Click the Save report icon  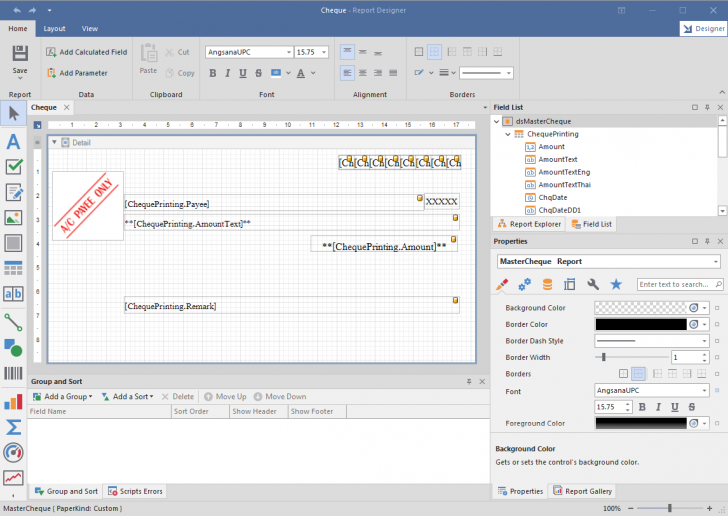click(20, 55)
